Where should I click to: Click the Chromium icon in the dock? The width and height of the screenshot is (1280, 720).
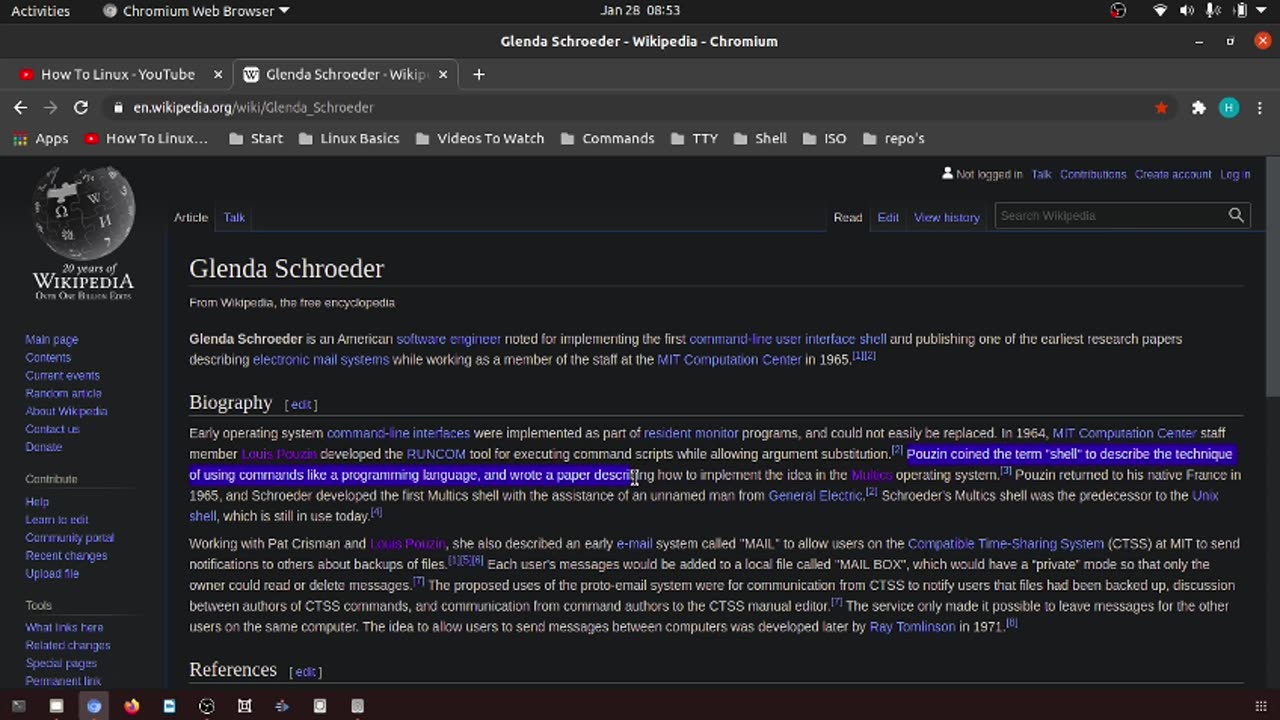[x=94, y=706]
